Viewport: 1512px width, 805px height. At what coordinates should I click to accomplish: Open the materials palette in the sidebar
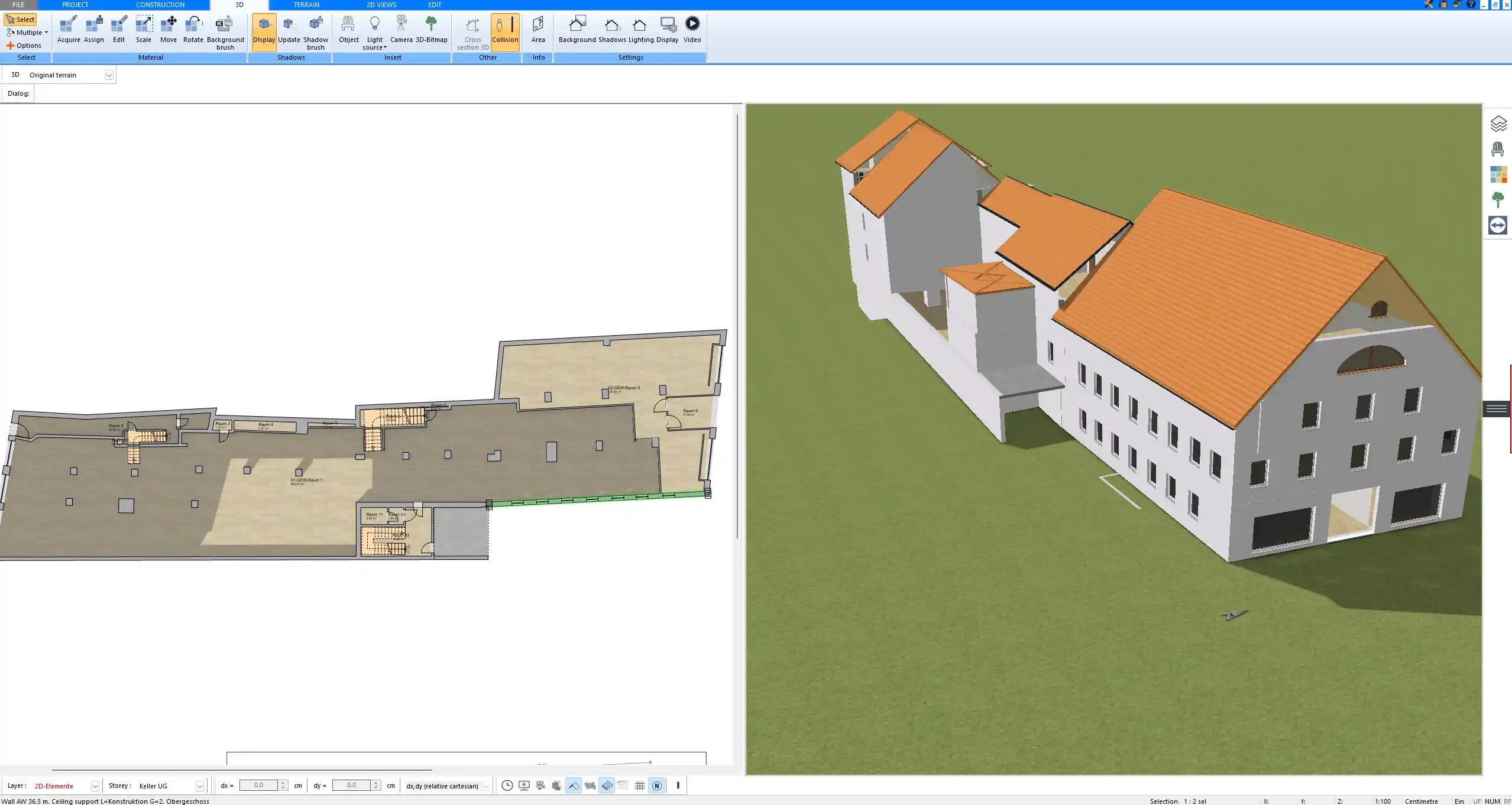pyautogui.click(x=1497, y=175)
